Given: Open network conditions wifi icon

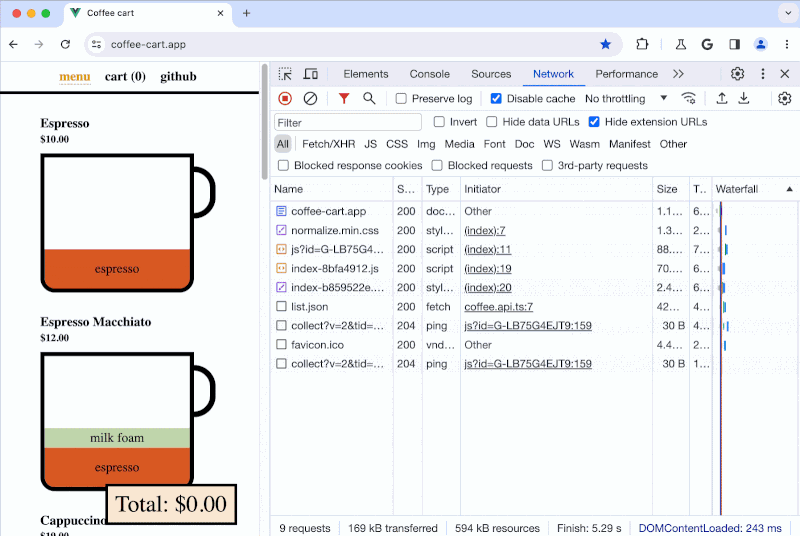Looking at the screenshot, I should [x=689, y=98].
